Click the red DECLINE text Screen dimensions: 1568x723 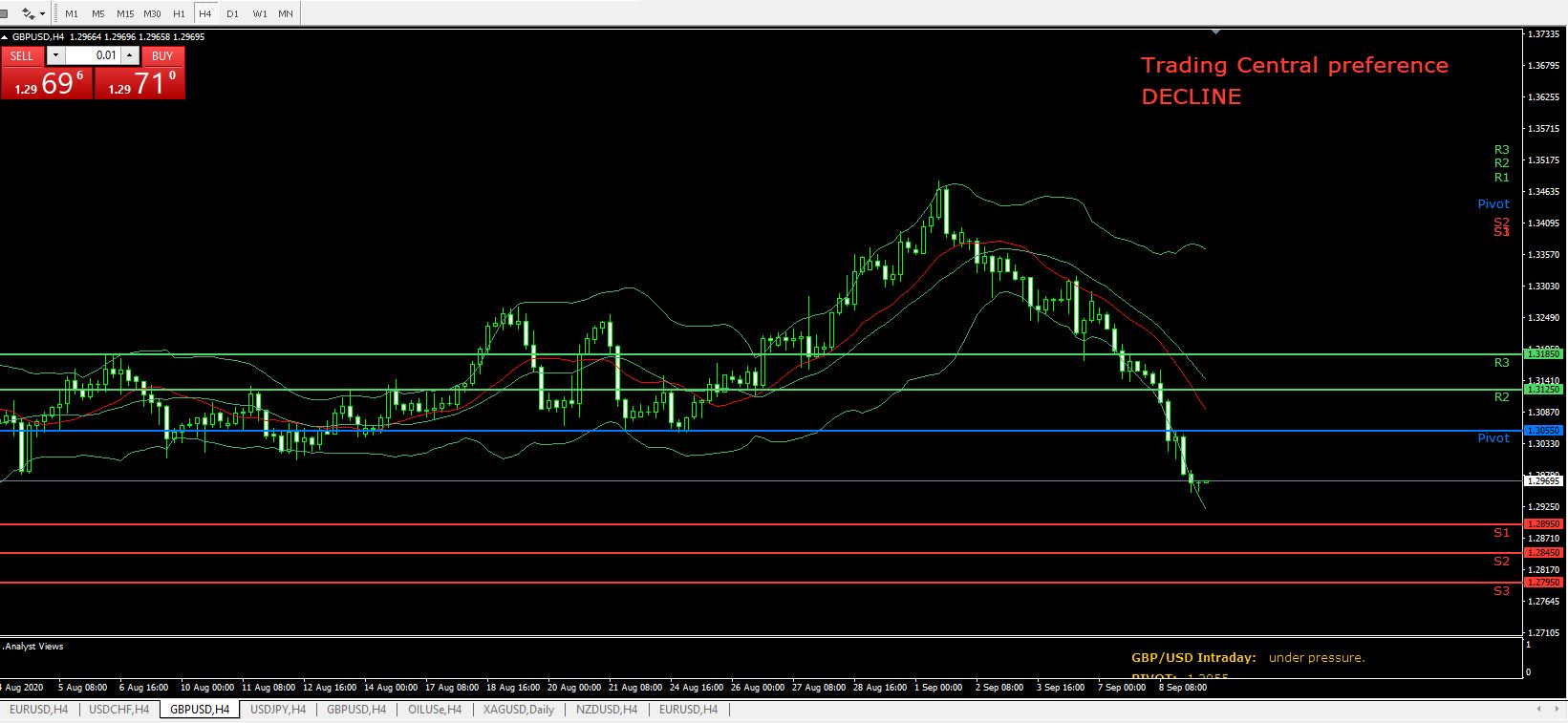pos(1191,96)
